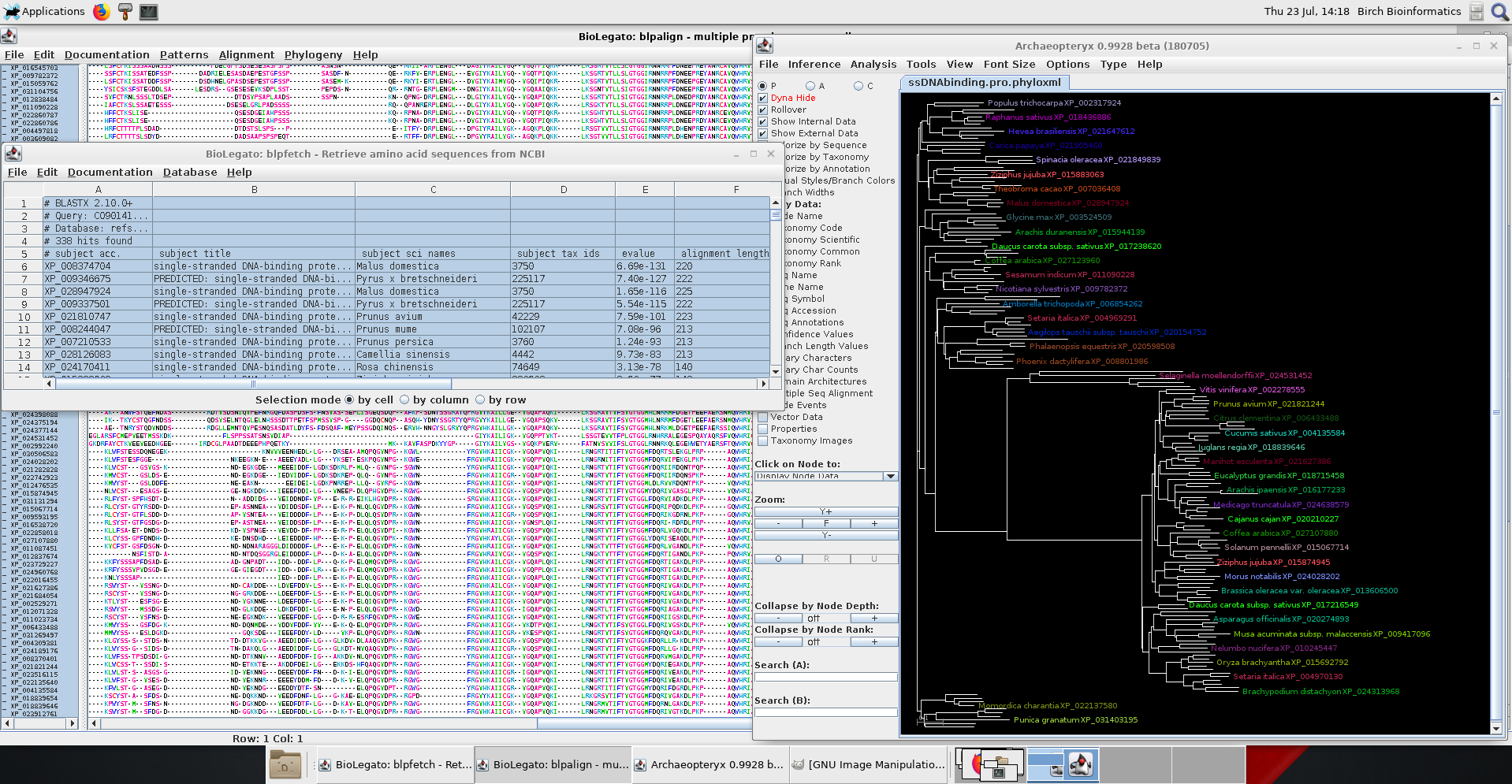This screenshot has width=1512, height=784.
Task: Open the Database menu in blpfetch
Action: 189,173
